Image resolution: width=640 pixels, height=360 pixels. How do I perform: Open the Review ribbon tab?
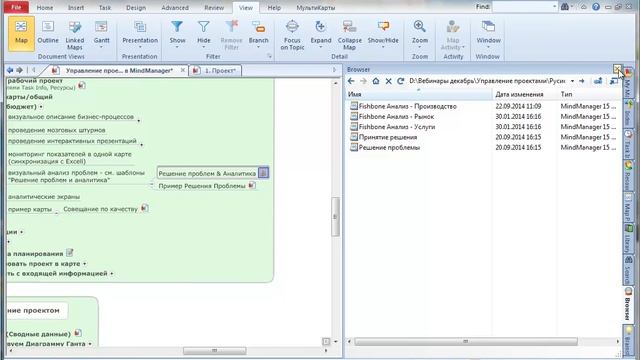click(x=214, y=7)
